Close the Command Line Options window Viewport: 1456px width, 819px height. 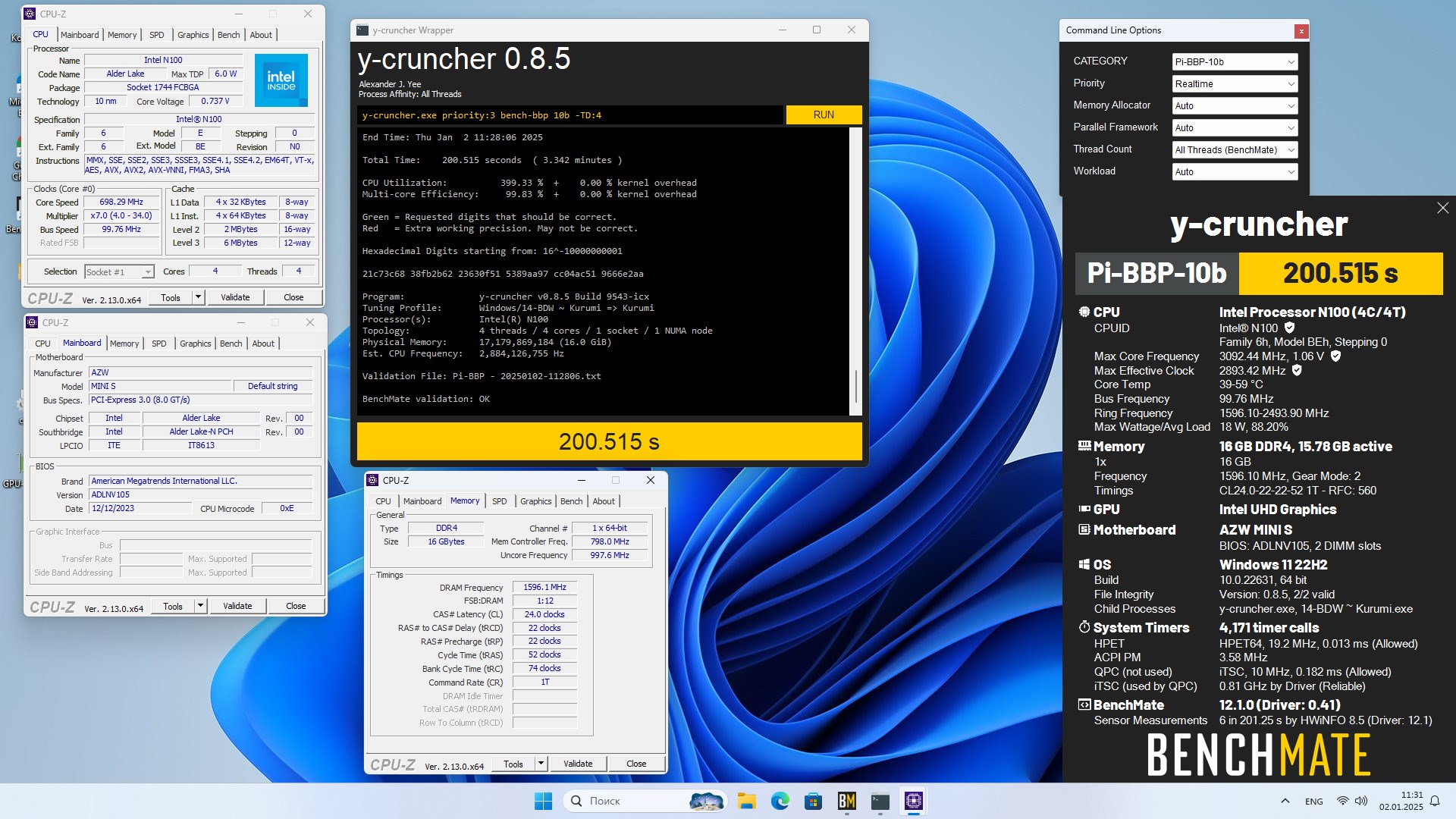[1301, 31]
